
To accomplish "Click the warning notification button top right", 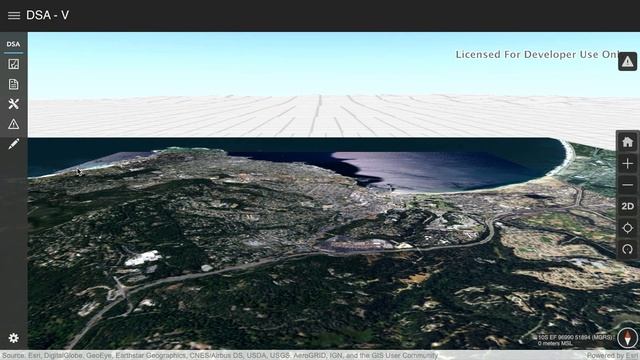I will (627, 62).
